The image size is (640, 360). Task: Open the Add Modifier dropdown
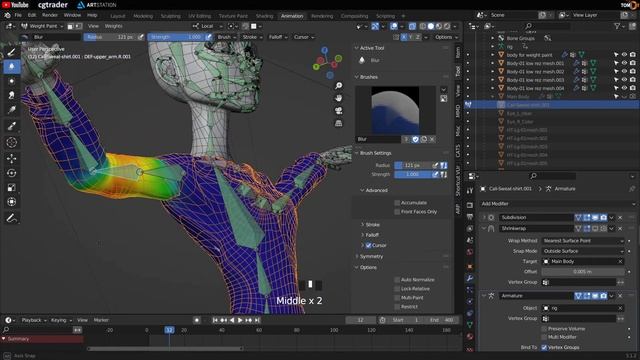pos(558,204)
